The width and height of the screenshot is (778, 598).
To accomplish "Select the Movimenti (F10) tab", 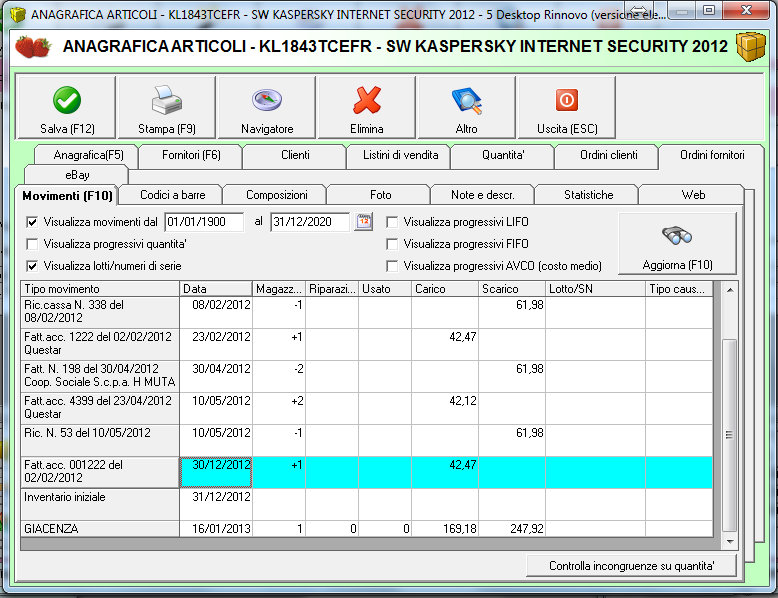I will pos(67,196).
